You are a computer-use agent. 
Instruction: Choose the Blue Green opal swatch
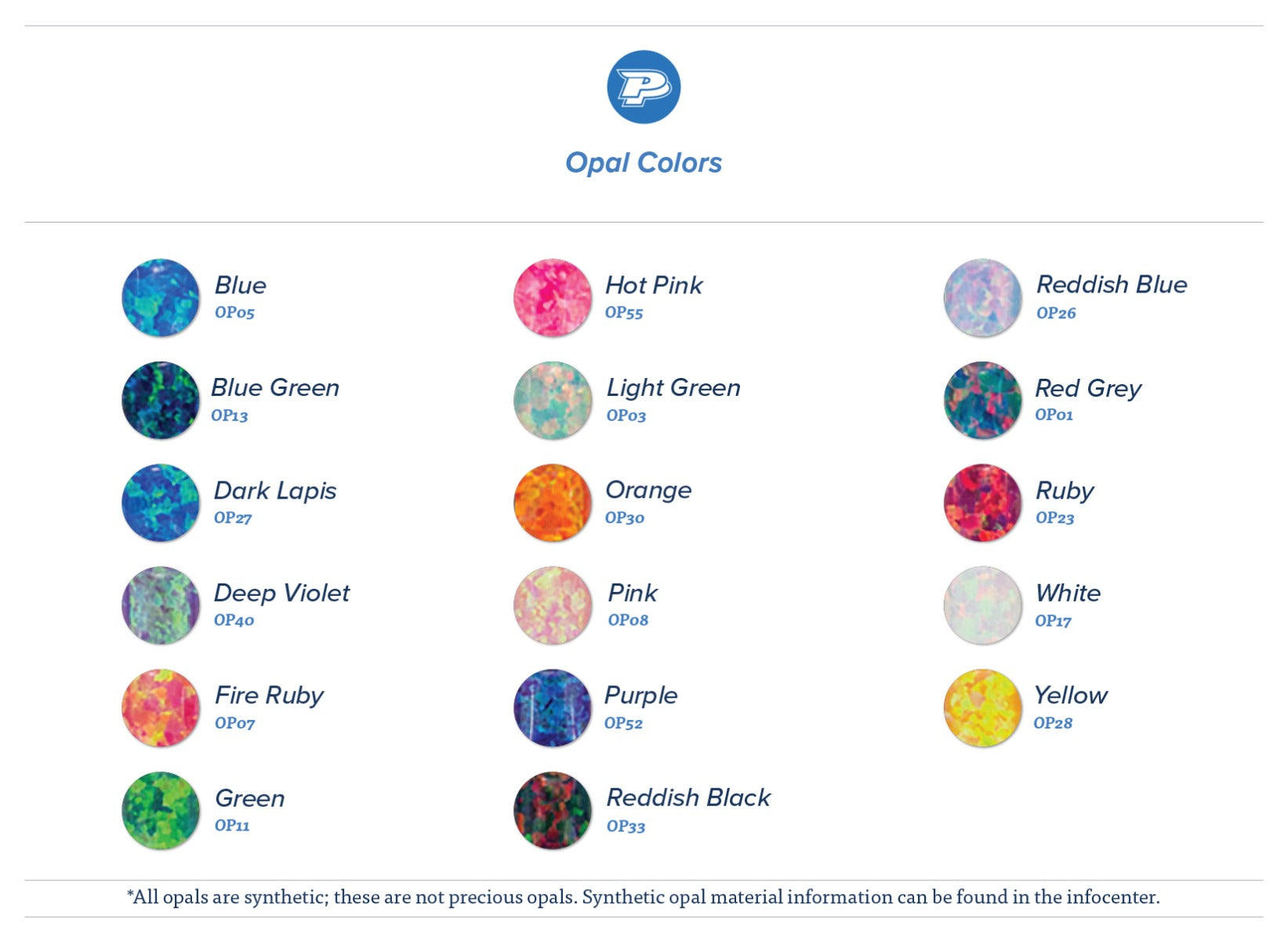coord(161,400)
